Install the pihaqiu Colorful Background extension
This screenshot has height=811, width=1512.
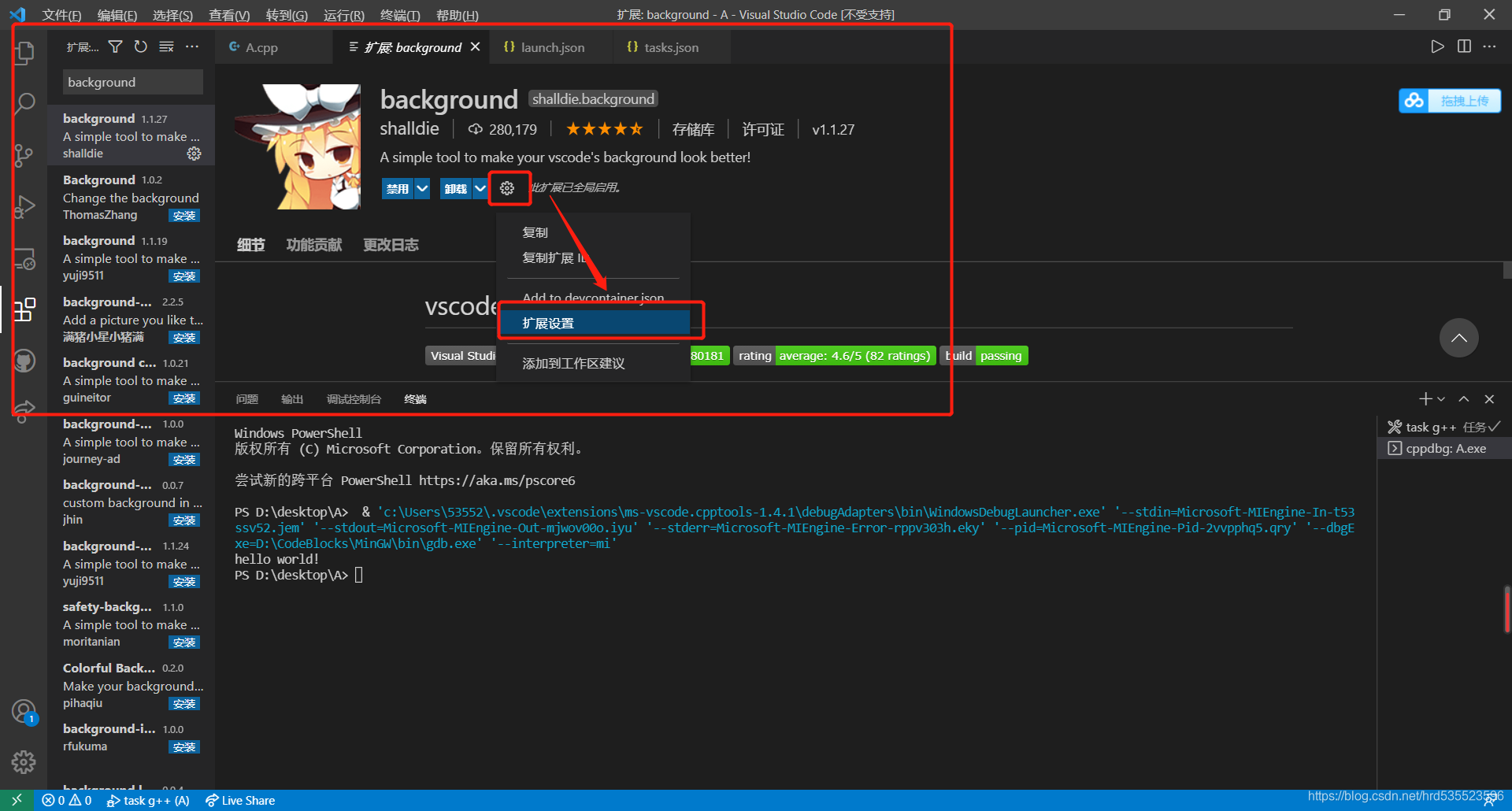tap(184, 704)
